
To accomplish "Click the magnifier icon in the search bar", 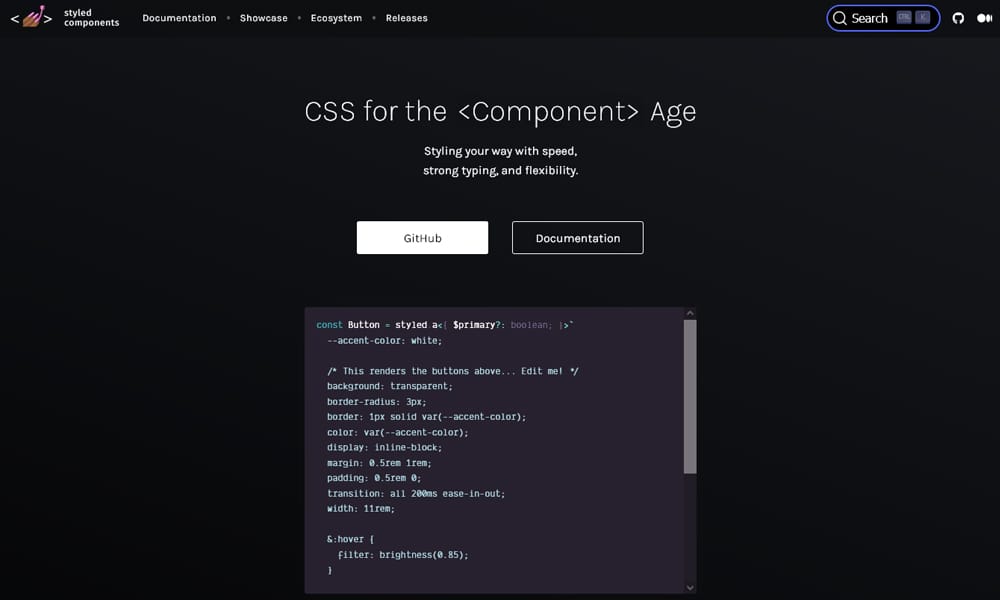I will coord(842,18).
